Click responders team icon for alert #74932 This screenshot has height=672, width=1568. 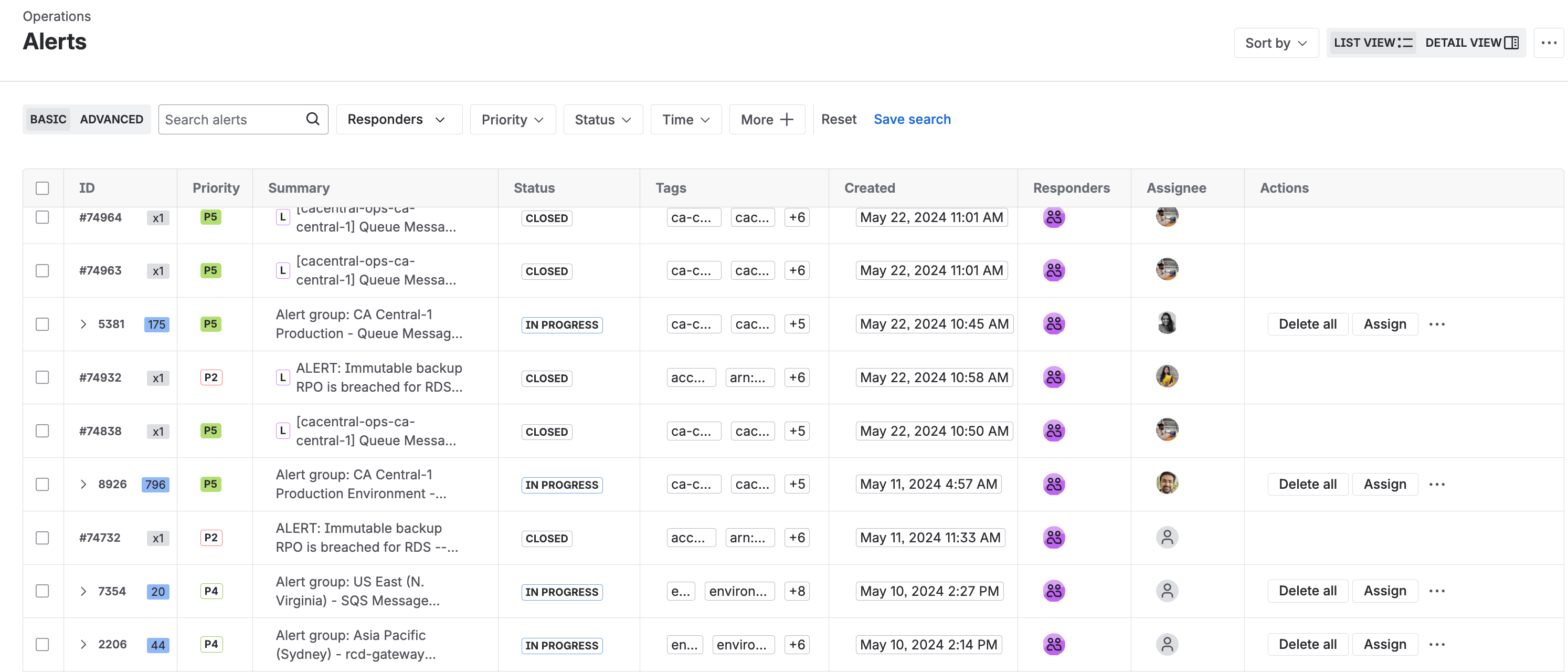point(1054,377)
